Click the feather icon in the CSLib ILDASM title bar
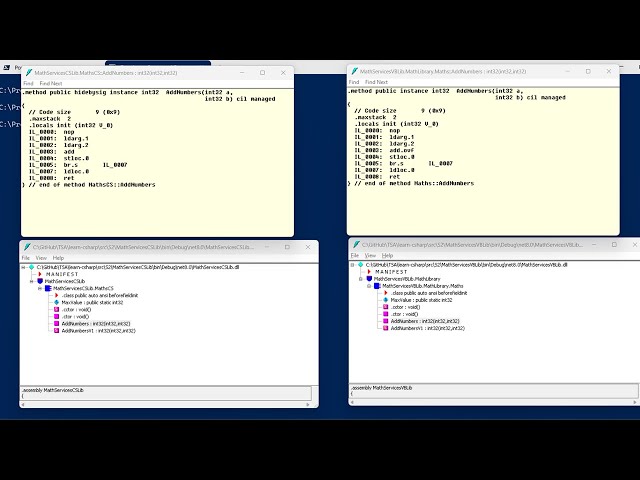Screen dimensions: 640x480 point(27,247)
